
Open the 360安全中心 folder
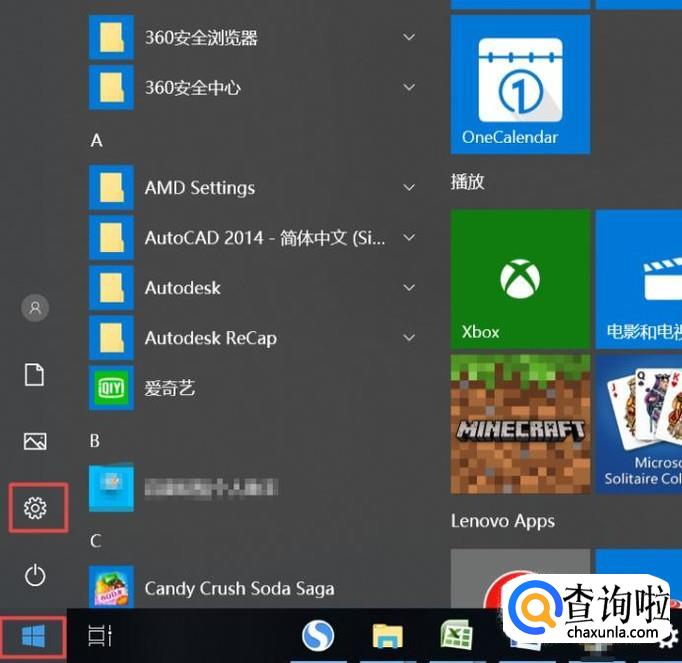pyautogui.click(x=254, y=87)
